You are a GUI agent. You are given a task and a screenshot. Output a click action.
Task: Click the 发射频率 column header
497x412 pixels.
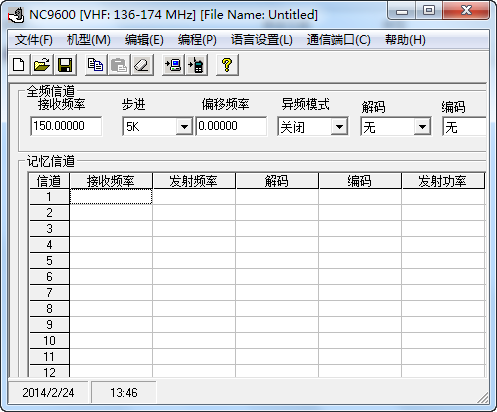coord(194,181)
